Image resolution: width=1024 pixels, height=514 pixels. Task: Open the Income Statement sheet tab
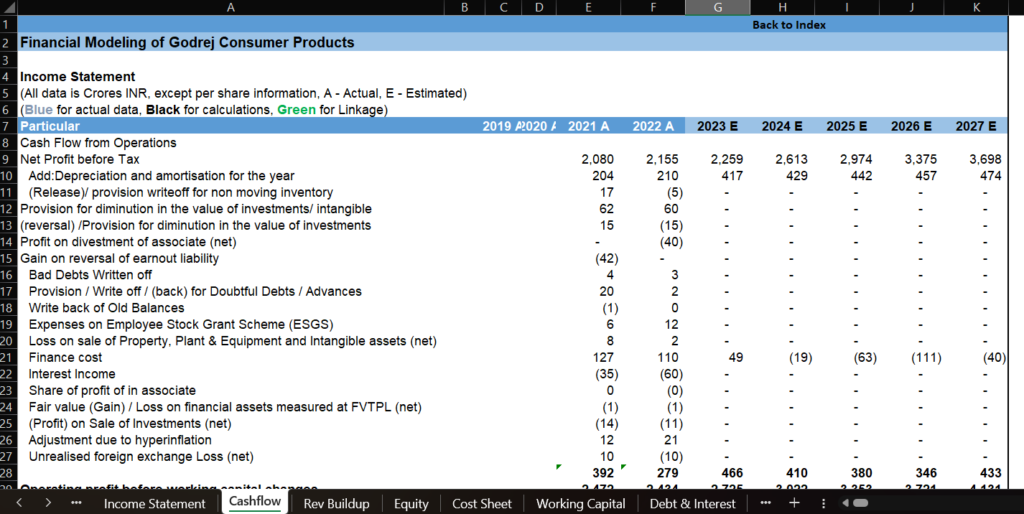154,503
